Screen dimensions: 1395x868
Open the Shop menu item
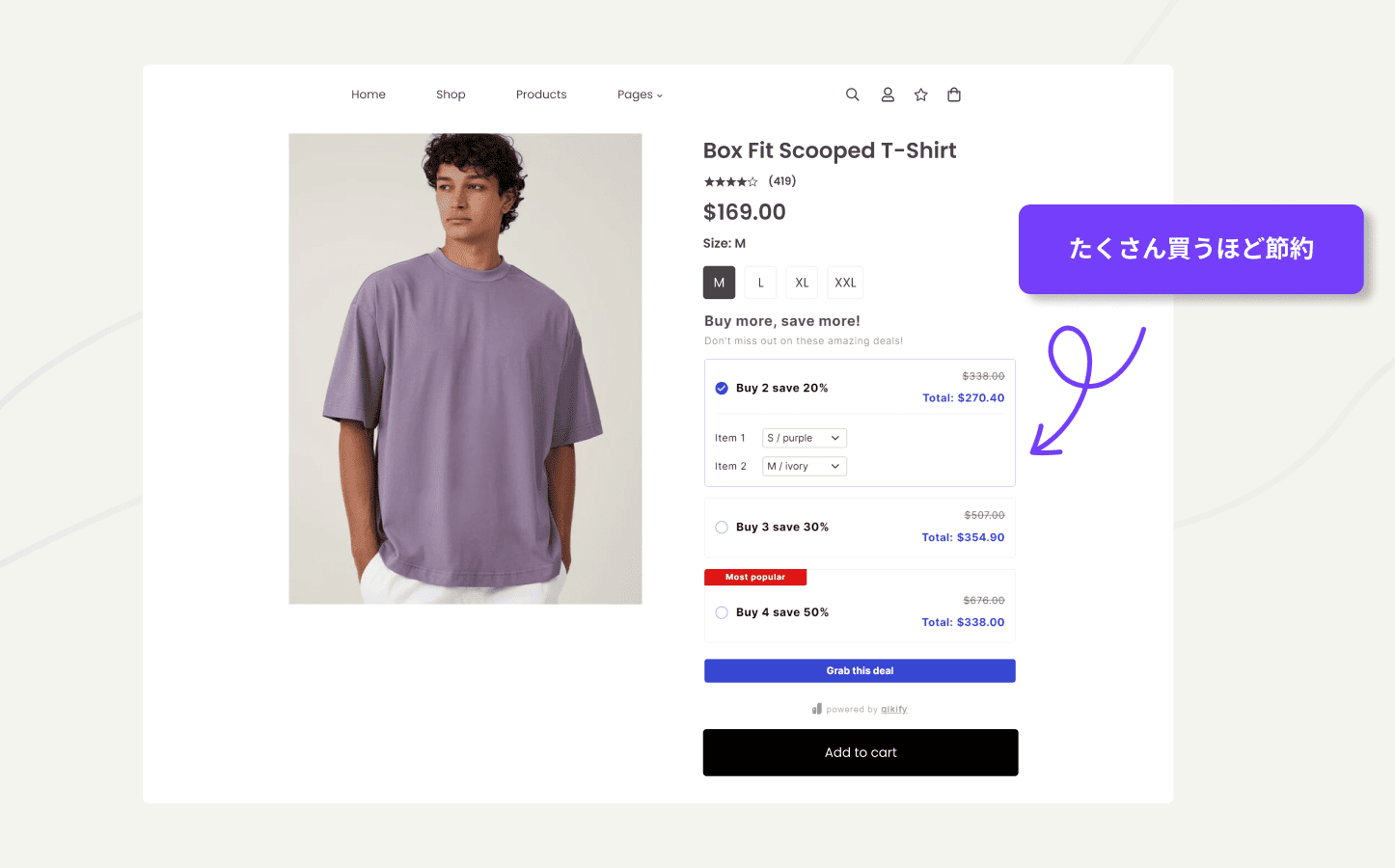(451, 95)
